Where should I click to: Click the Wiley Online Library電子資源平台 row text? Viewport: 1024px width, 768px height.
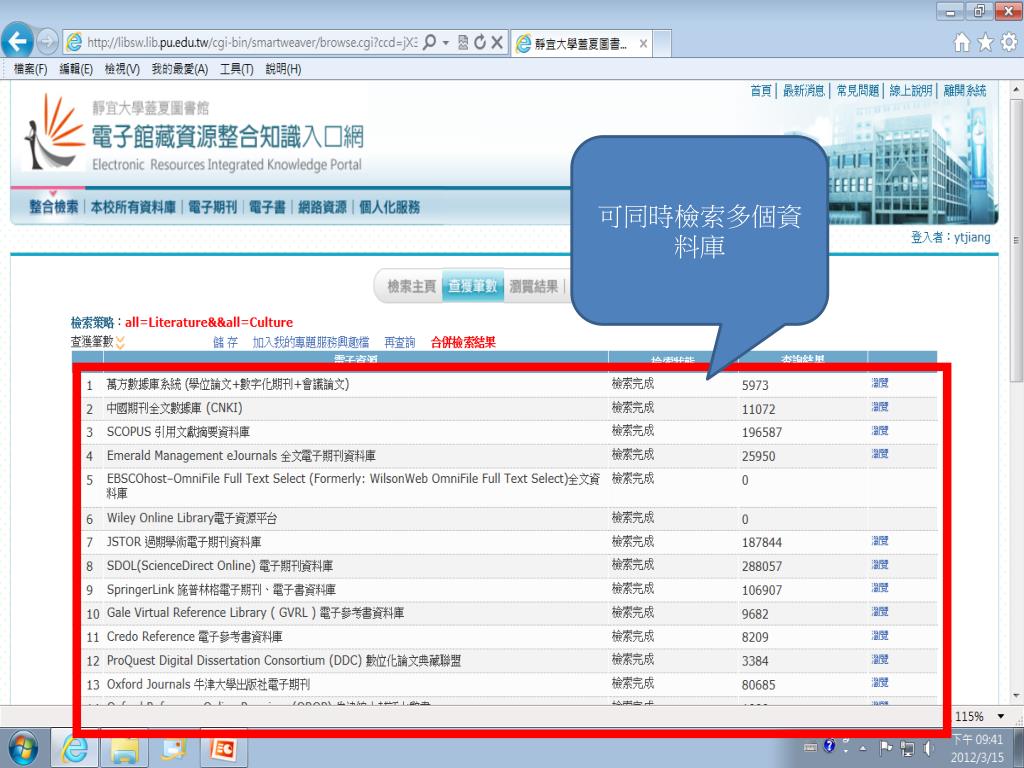tap(192, 519)
